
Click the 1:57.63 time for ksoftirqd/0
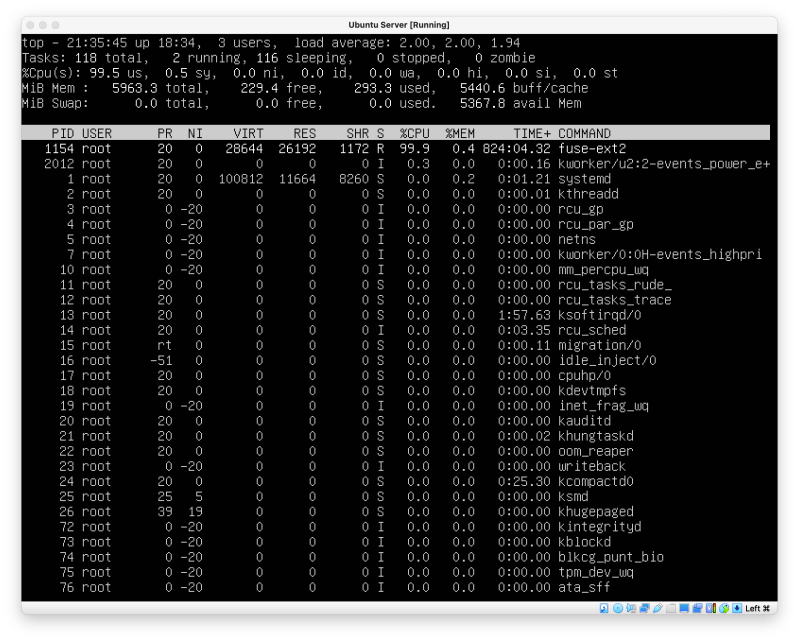click(x=524, y=315)
